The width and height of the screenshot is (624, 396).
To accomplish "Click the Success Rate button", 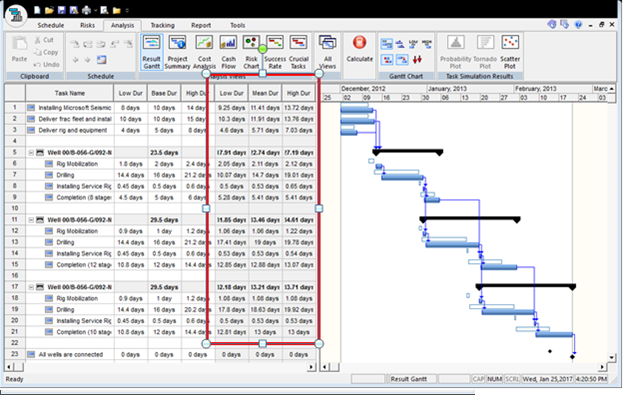I will 275,52.
